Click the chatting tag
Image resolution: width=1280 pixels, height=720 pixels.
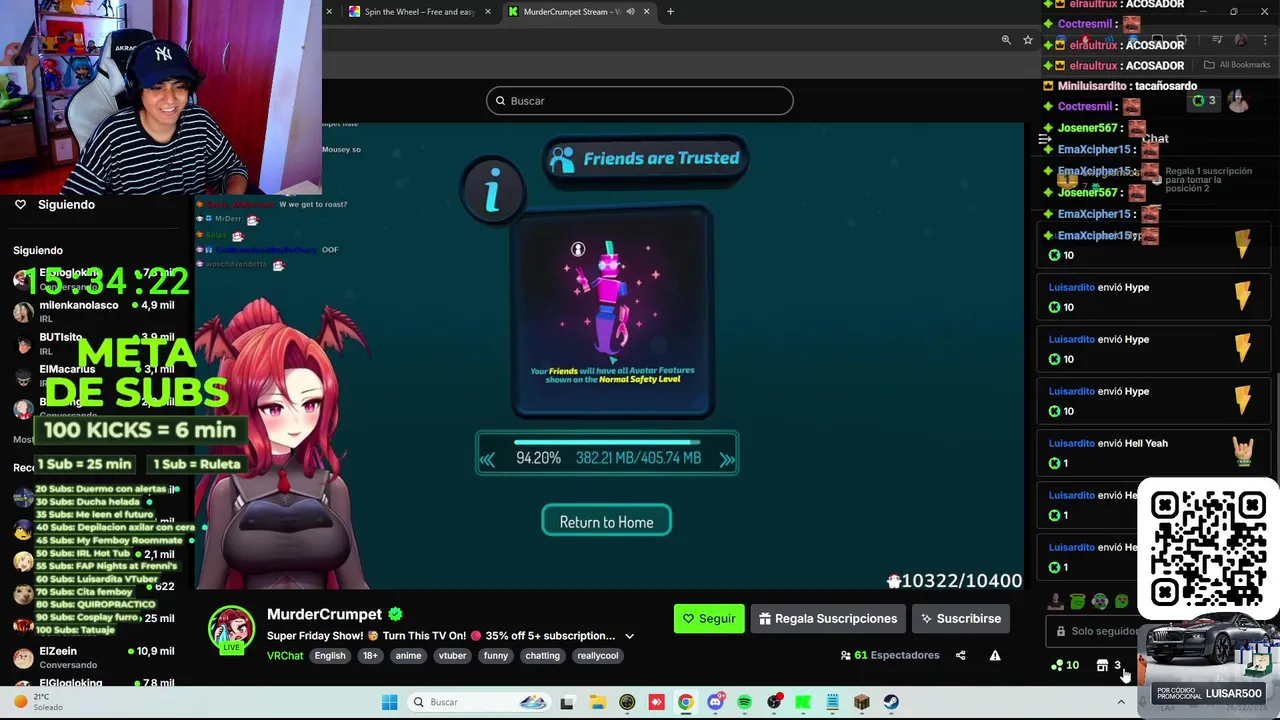542,656
